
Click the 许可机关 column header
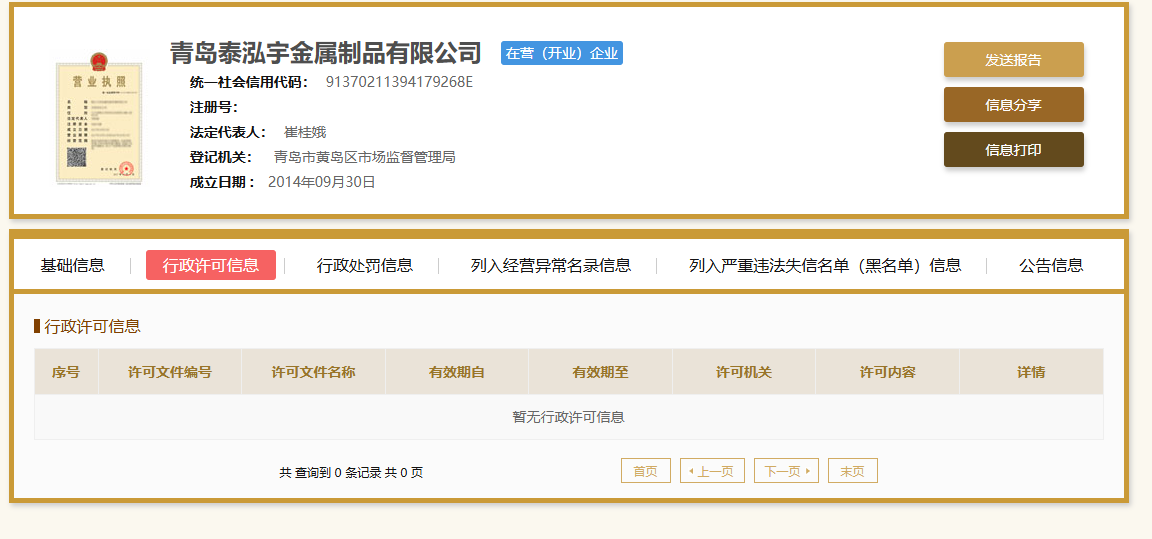click(x=744, y=372)
